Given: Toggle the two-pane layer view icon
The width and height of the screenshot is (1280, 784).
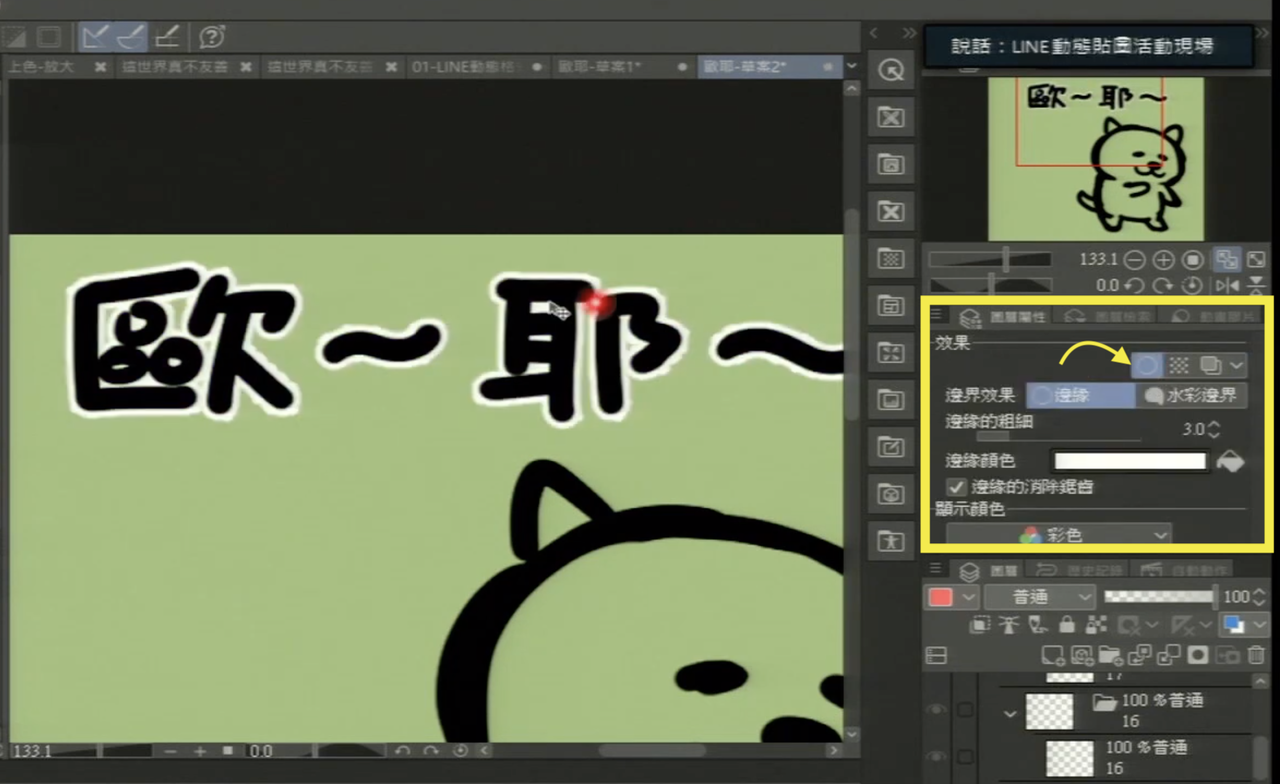Looking at the screenshot, I should (x=936, y=656).
